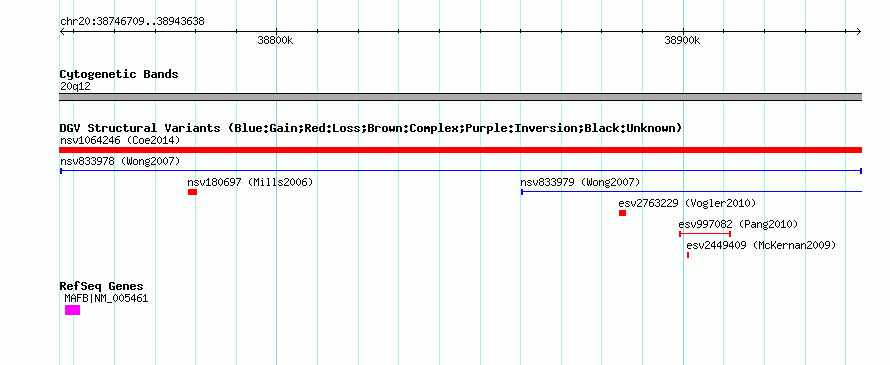Click the DGV Structural Variants track title
The image size is (890, 365).
[371, 128]
